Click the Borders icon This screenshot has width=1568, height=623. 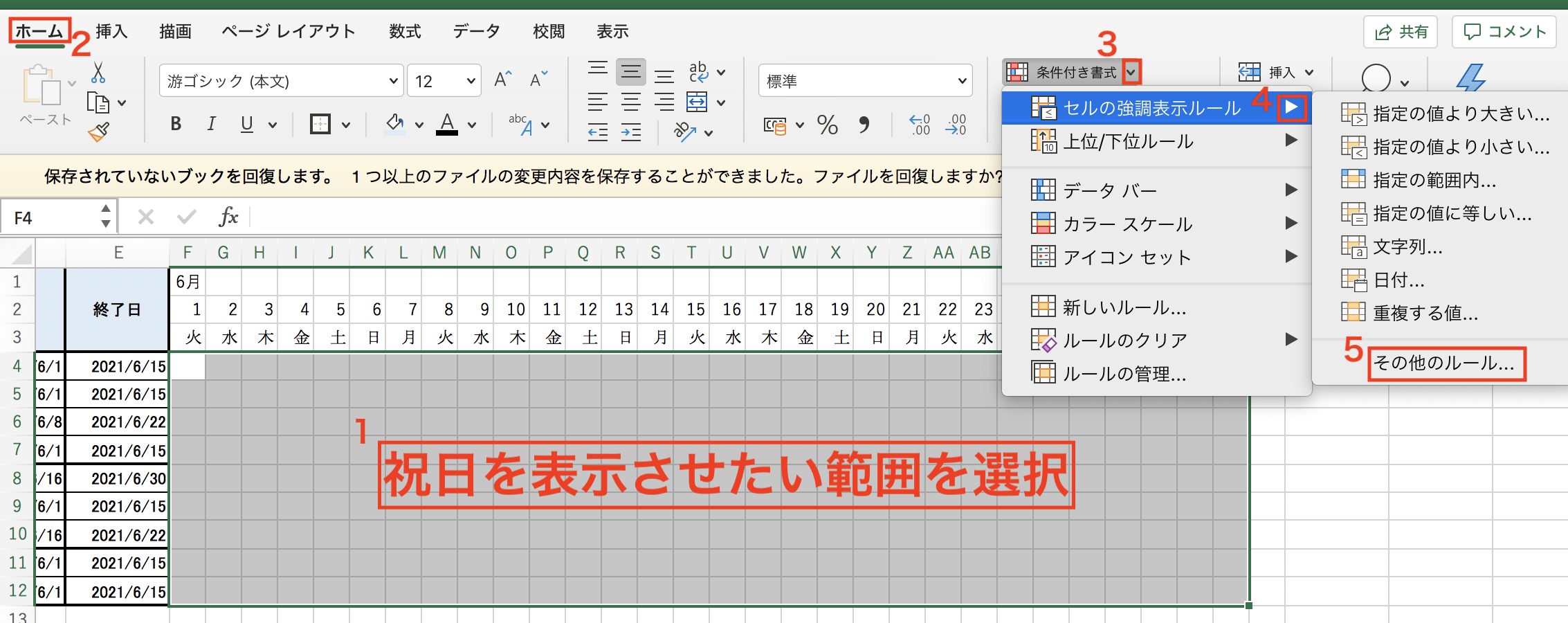pyautogui.click(x=320, y=125)
